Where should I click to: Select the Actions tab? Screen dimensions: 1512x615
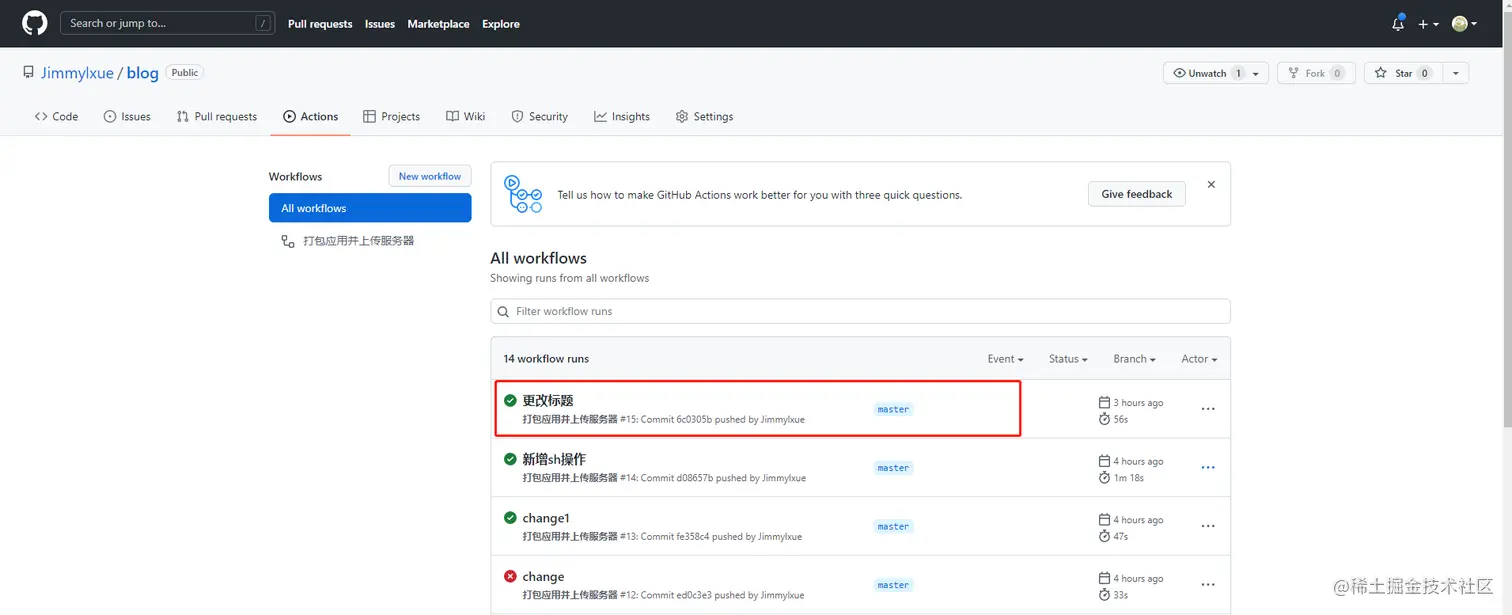pyautogui.click(x=311, y=116)
